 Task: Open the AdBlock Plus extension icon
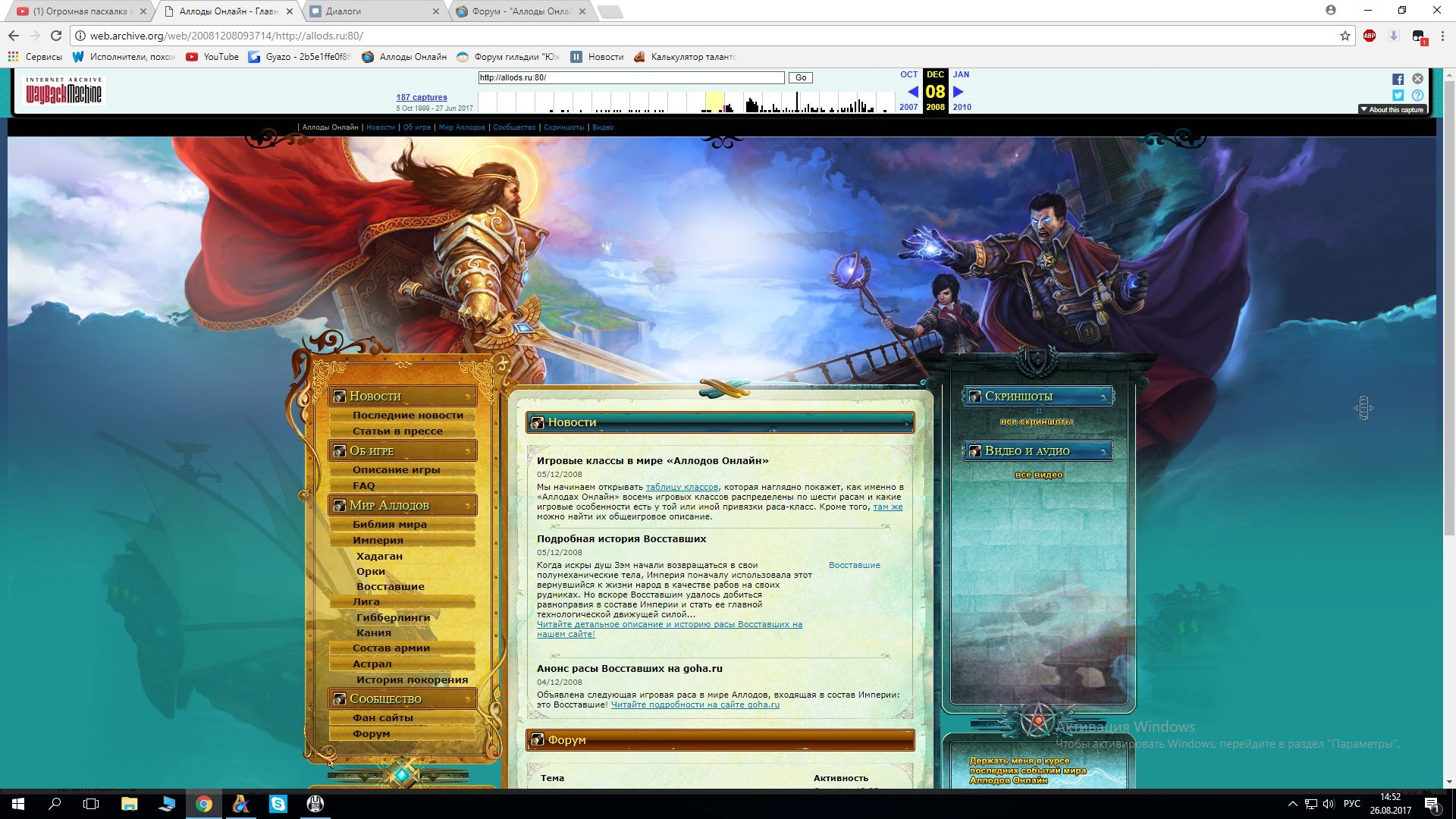pyautogui.click(x=1370, y=36)
